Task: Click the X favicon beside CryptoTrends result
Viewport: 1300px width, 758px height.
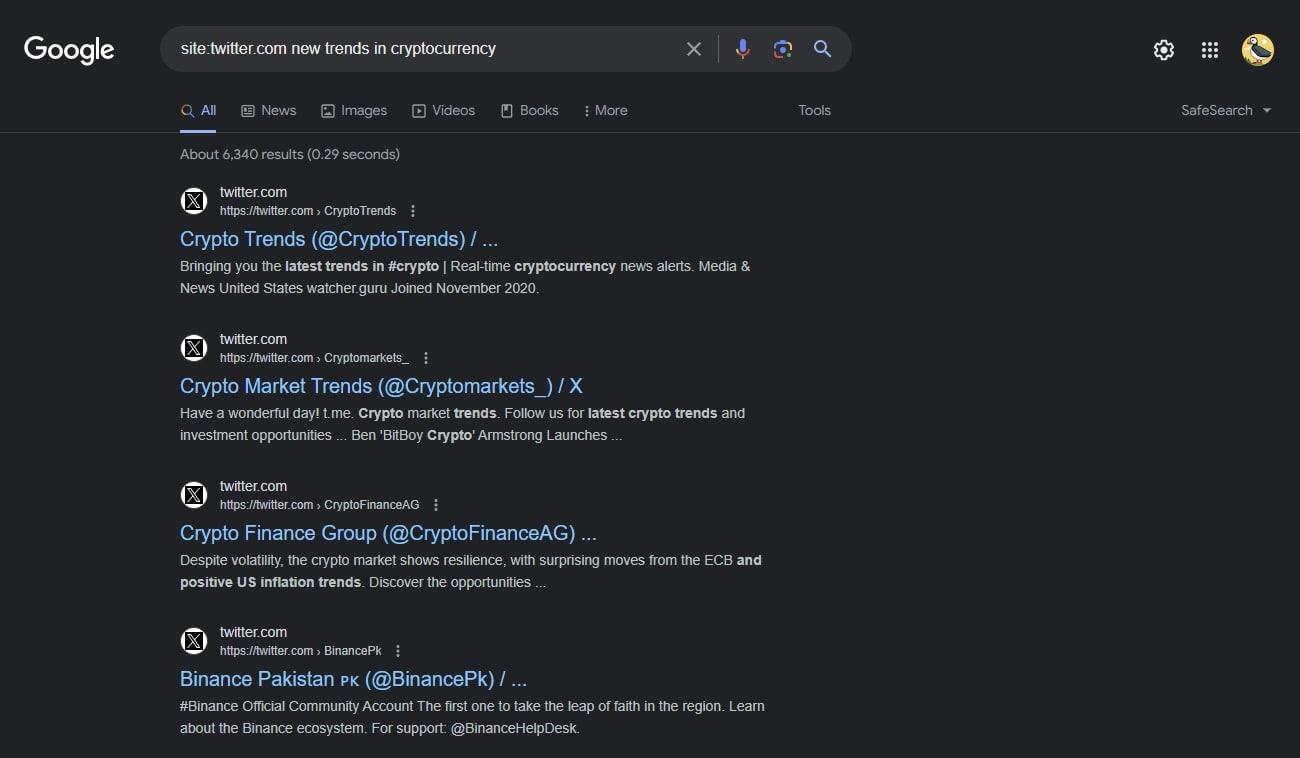Action: 194,200
